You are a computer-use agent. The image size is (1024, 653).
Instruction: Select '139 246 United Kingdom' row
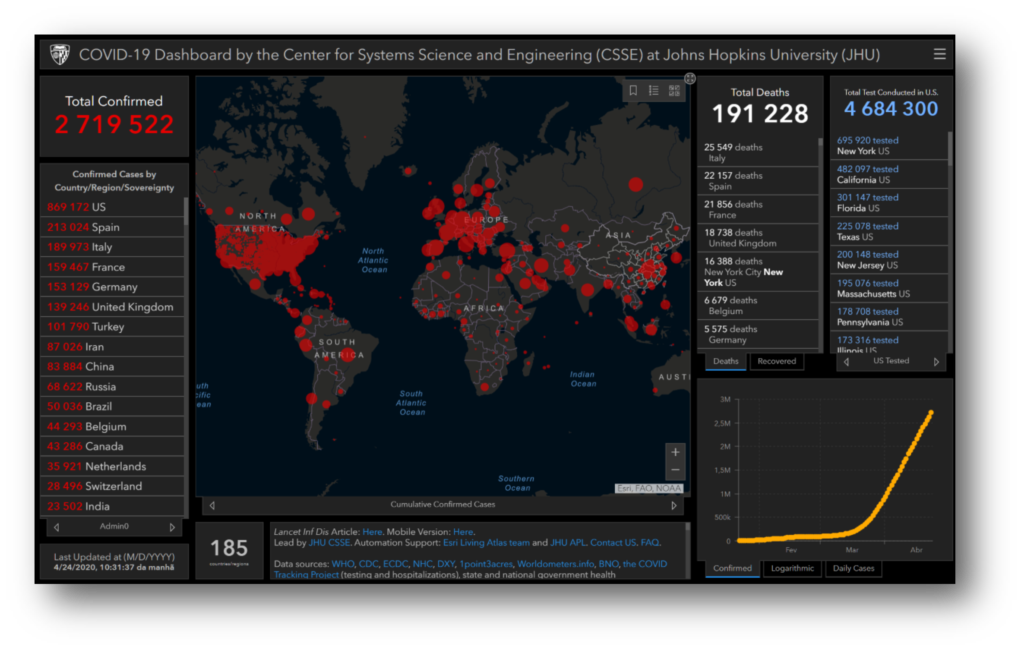[x=112, y=307]
